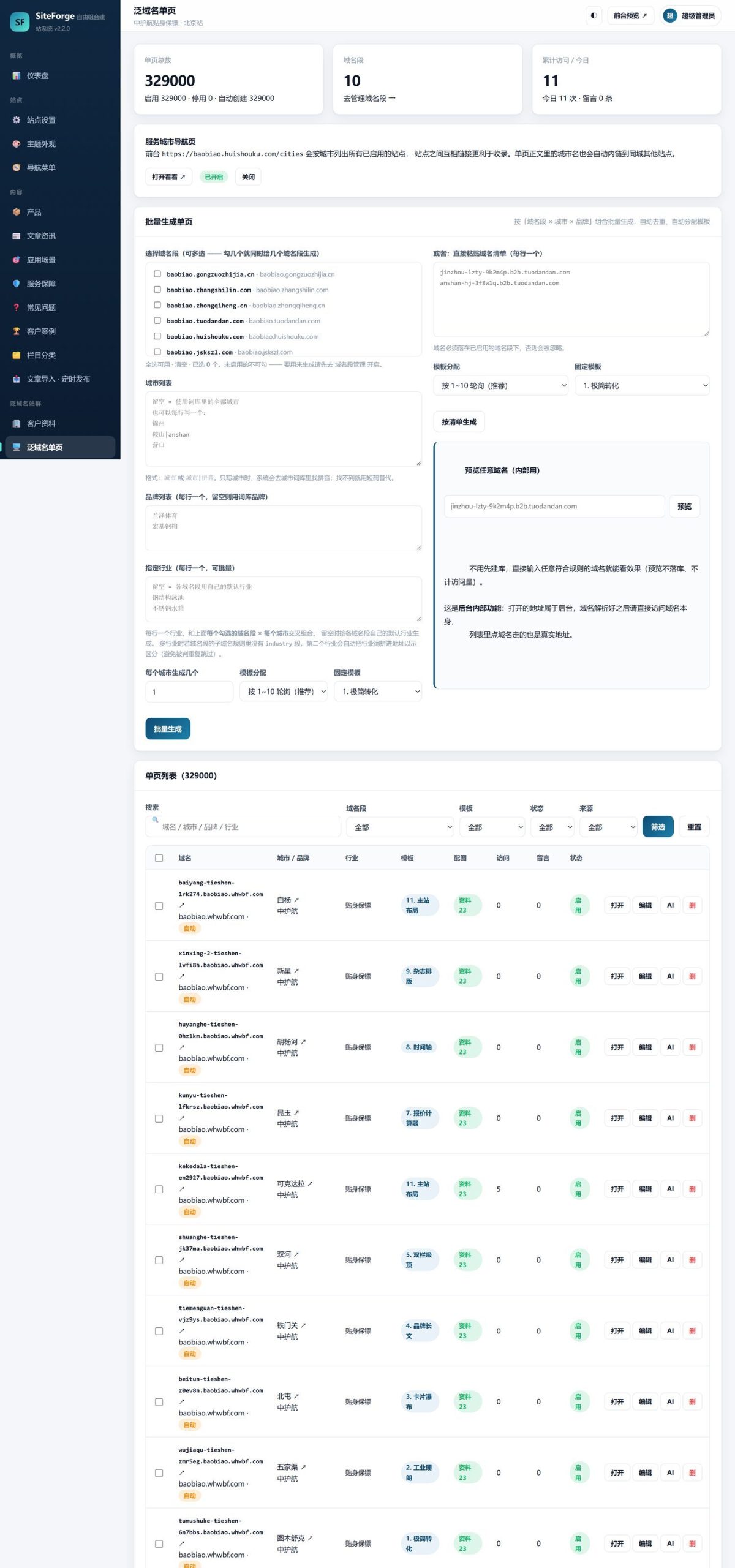
Task: Focus the 域名 / 城市 / 品牌 / 行业 search field
Action: pyautogui.click(x=243, y=827)
